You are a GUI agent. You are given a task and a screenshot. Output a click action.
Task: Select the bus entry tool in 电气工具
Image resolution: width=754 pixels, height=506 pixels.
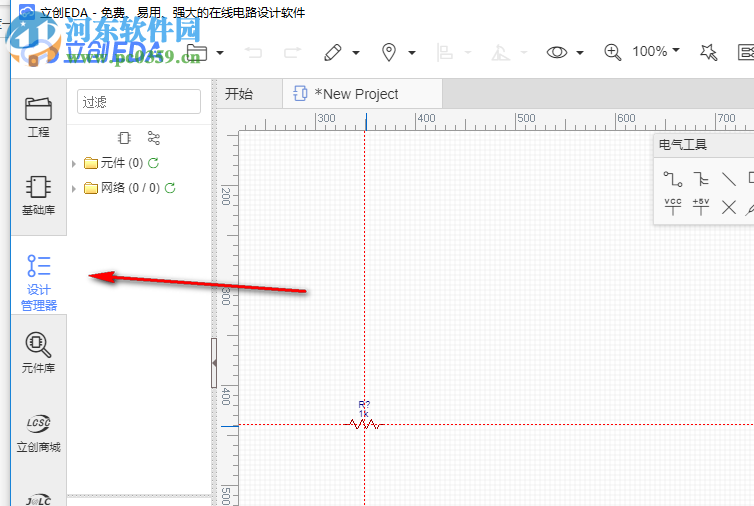[701, 179]
